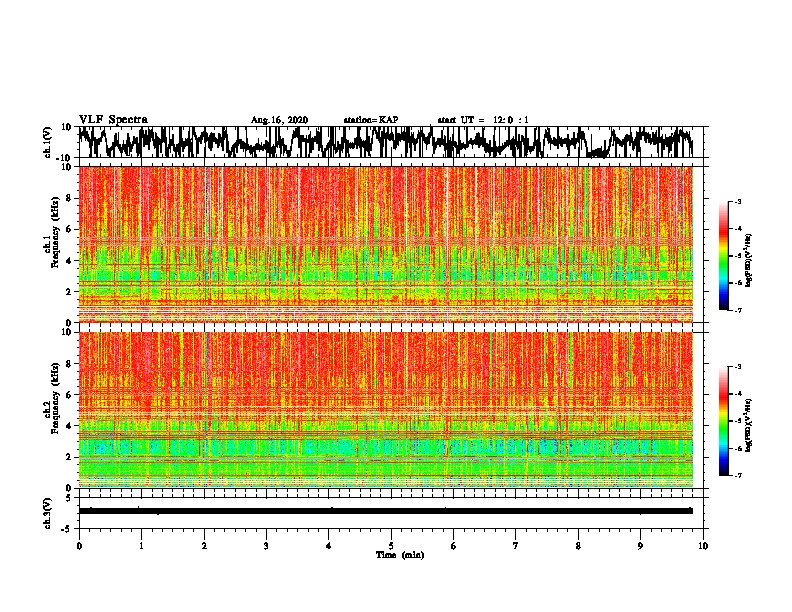Click inside the ch.1 spectrogram
Image resolution: width=792 pixels, height=612 pixels.
(386, 244)
